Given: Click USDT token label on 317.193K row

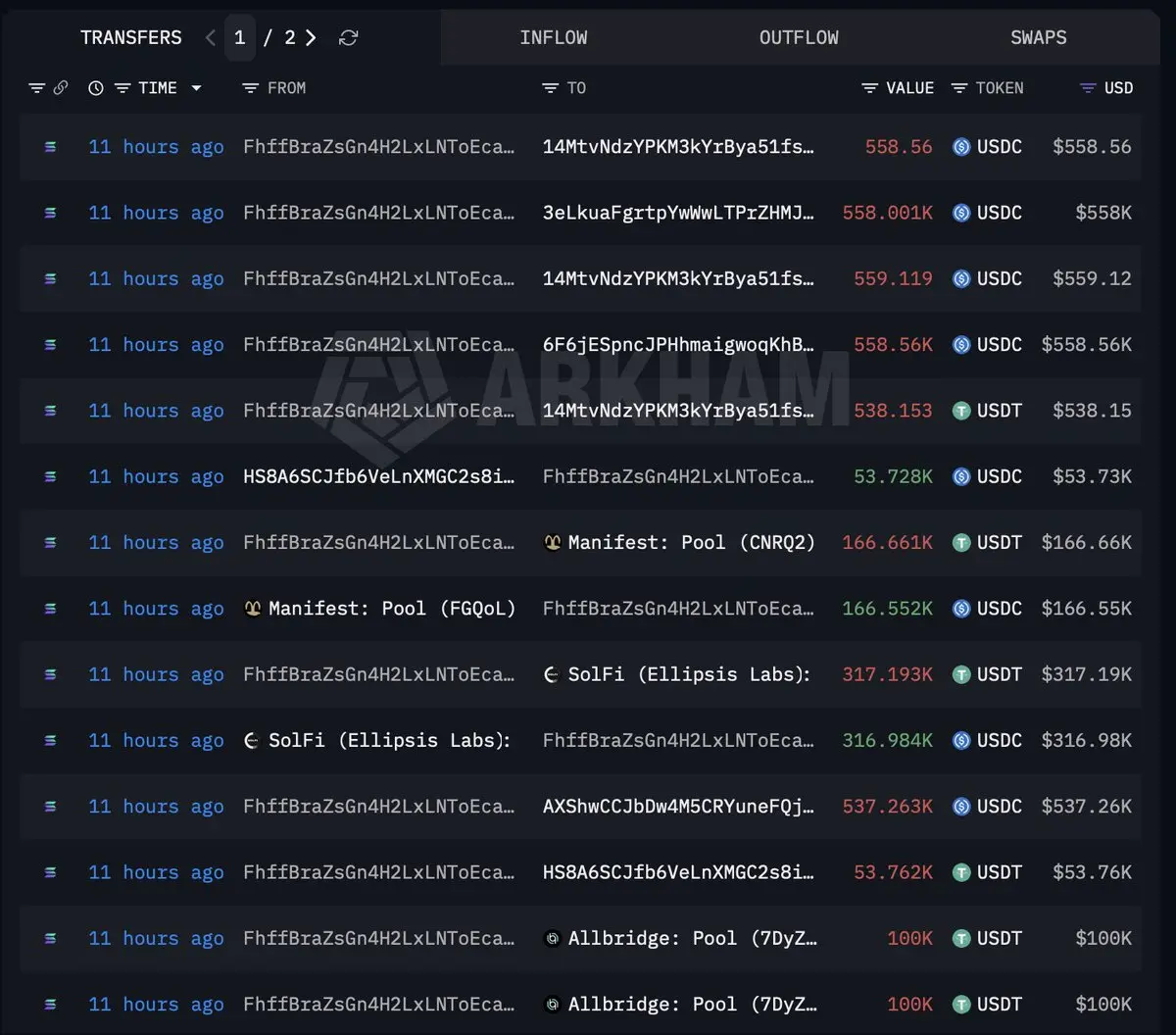Looking at the screenshot, I should [x=1000, y=675].
